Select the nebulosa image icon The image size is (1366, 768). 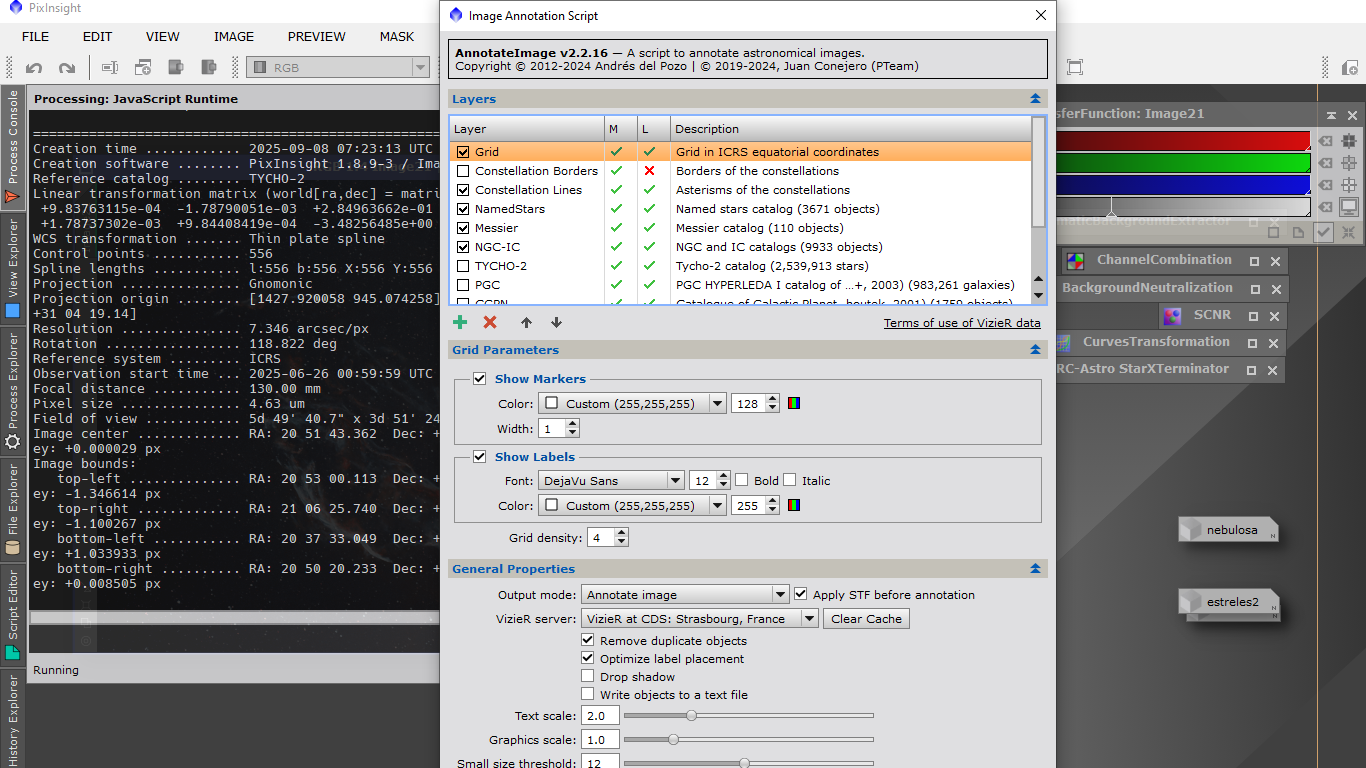coord(1229,530)
